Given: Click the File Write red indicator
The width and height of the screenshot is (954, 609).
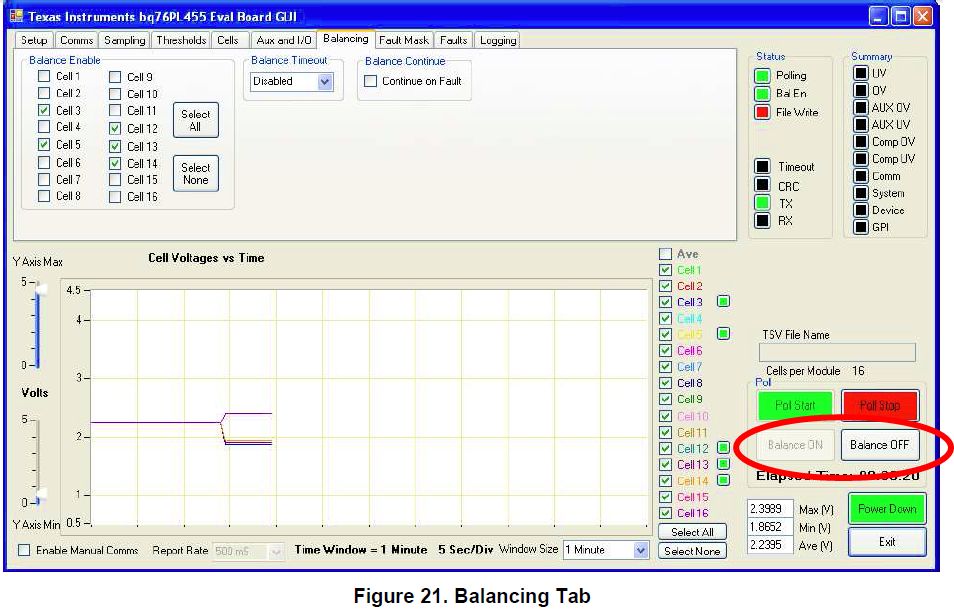Looking at the screenshot, I should [762, 112].
